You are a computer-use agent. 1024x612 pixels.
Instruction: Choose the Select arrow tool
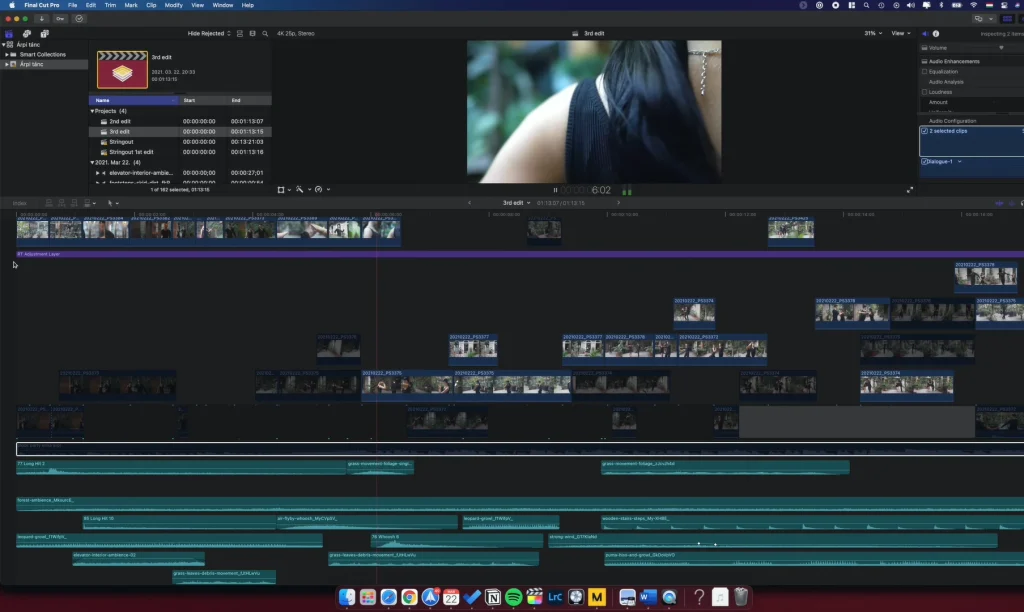pos(110,203)
